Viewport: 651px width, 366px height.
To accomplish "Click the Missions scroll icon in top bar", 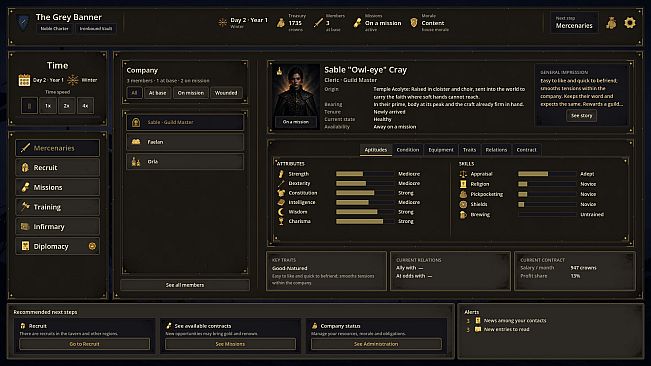I will point(357,23).
